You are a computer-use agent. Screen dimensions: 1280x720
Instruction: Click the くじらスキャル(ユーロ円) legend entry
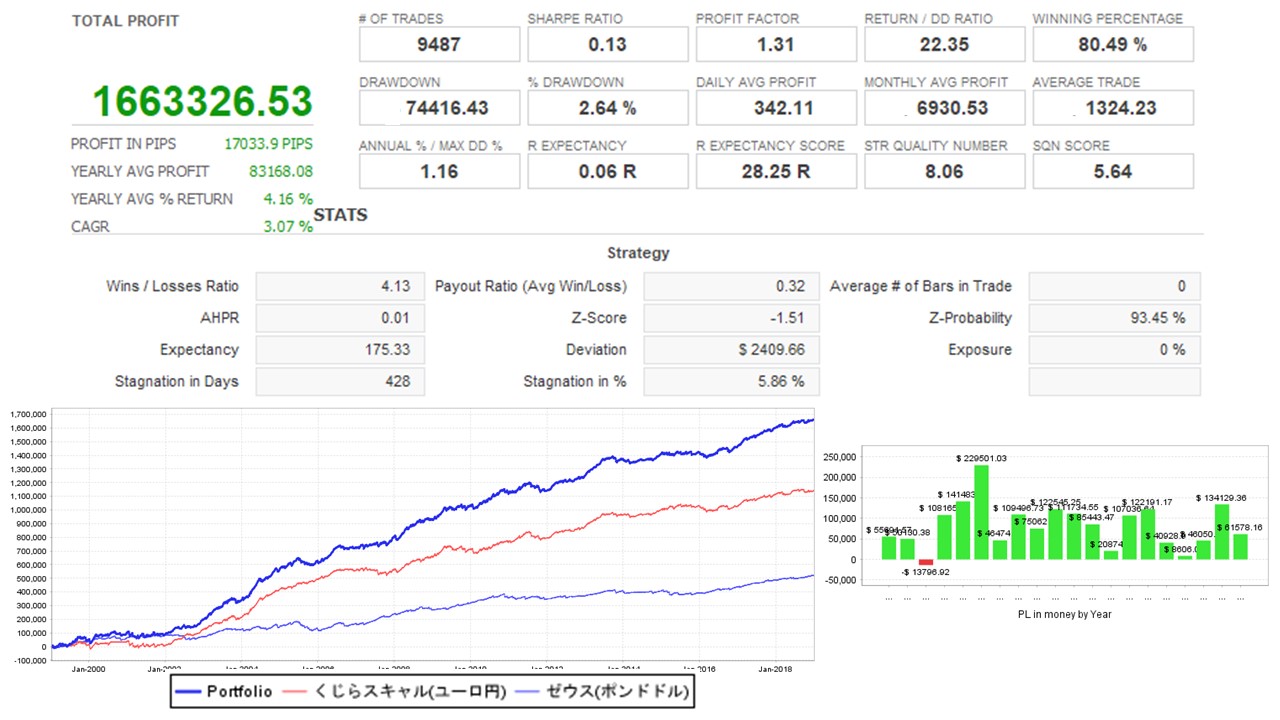(397, 692)
